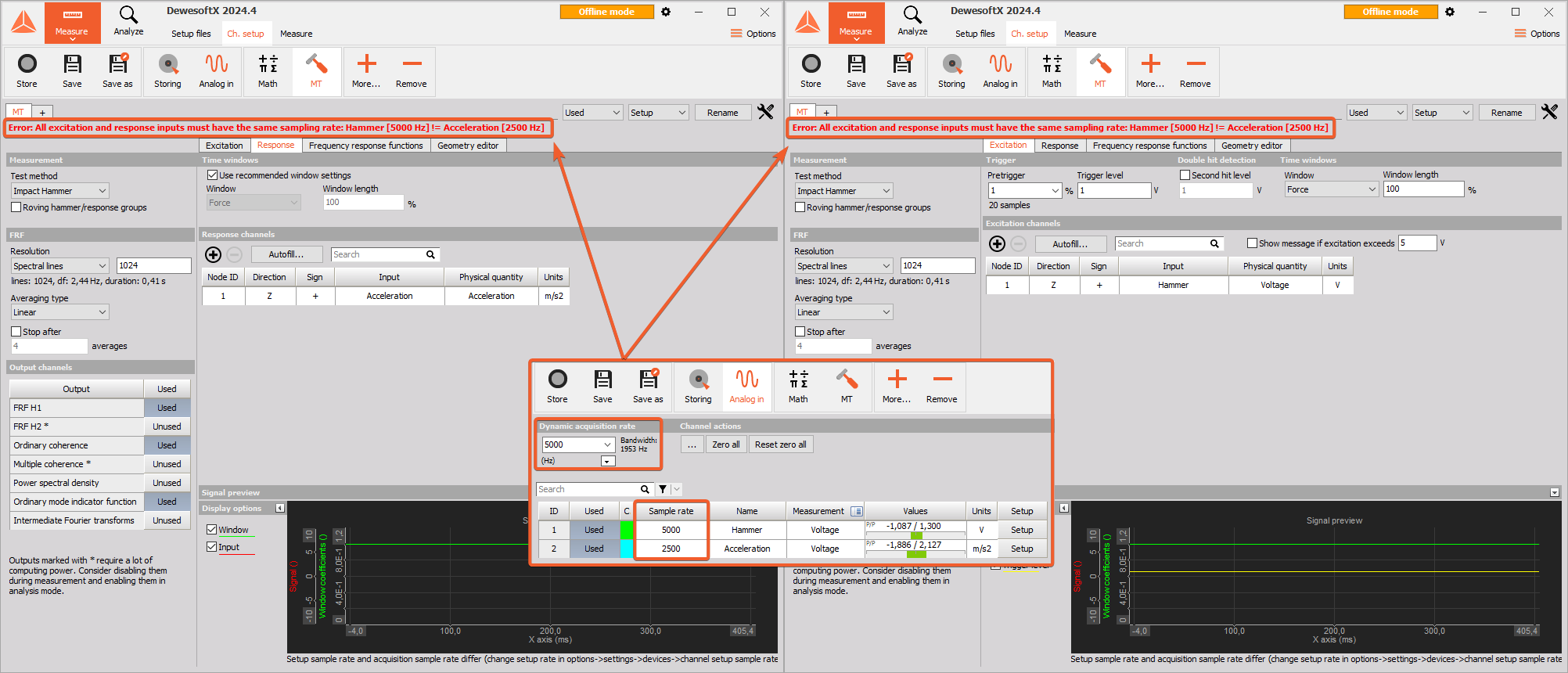Click Save as icon in left window
The width and height of the screenshot is (1568, 673).
point(117,71)
